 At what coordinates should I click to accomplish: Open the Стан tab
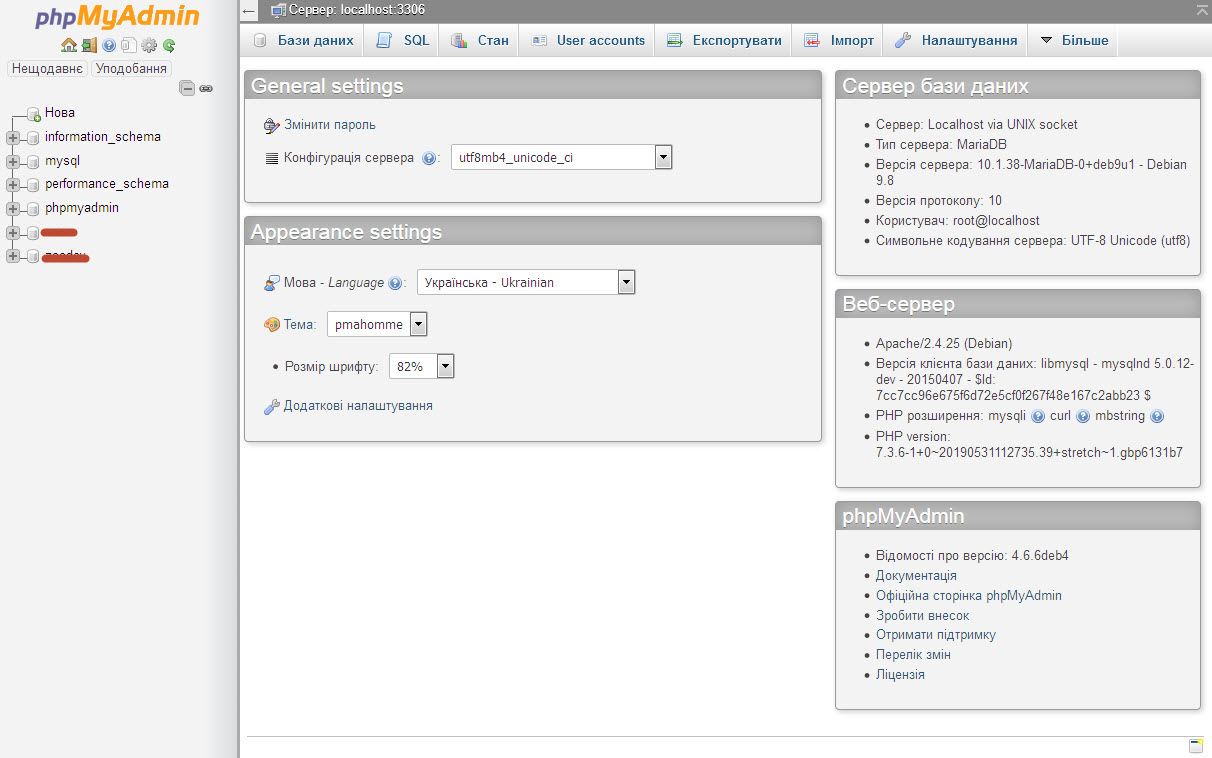pos(480,40)
